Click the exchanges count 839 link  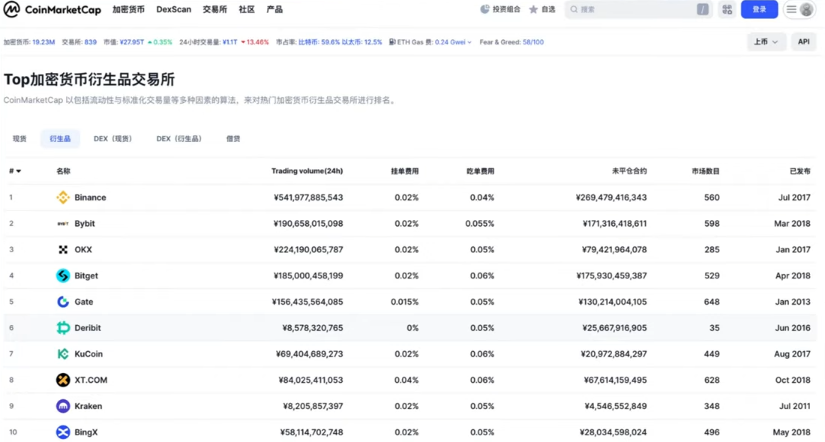(90, 42)
